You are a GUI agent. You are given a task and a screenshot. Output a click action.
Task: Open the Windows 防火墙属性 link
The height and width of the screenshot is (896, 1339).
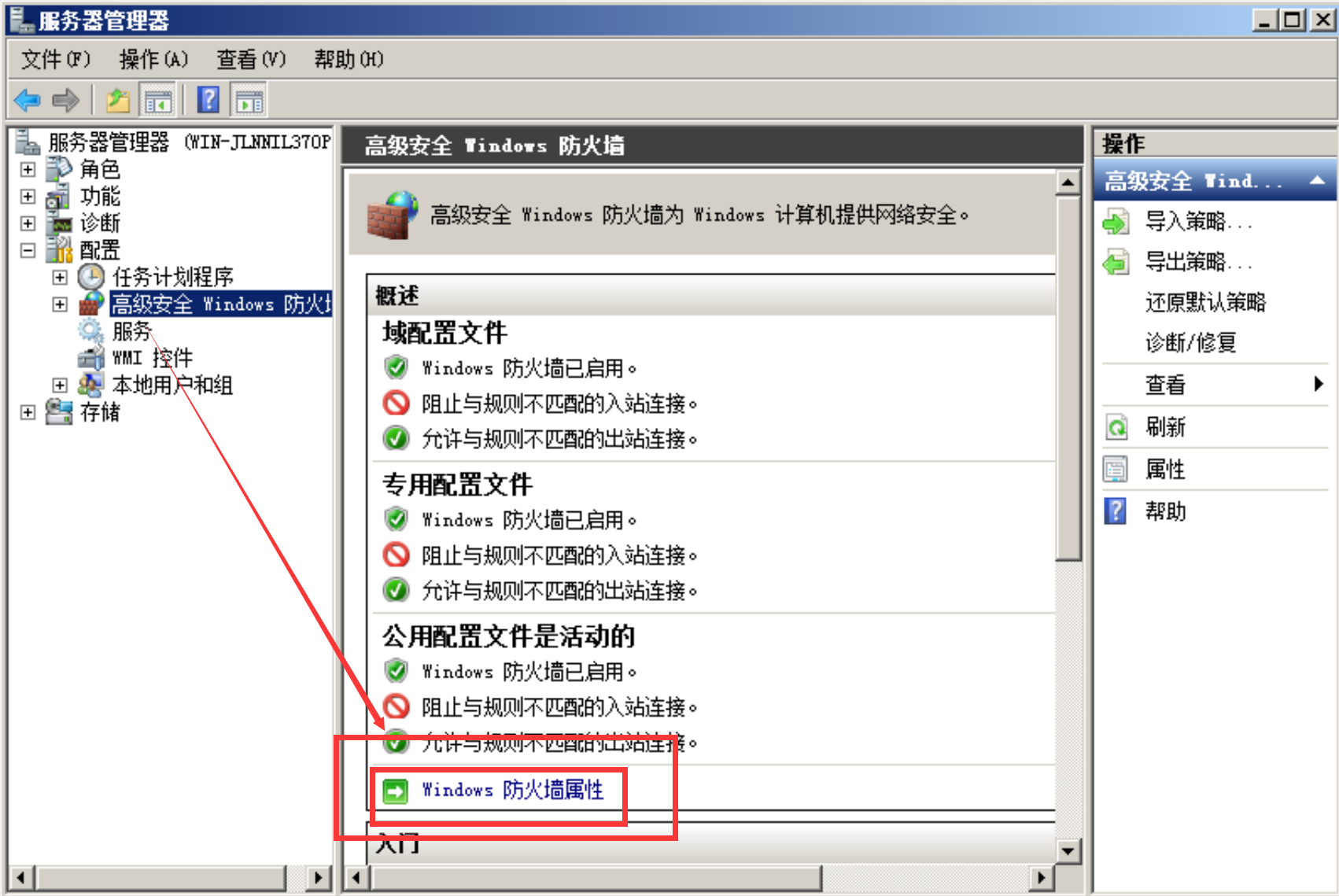(x=513, y=790)
